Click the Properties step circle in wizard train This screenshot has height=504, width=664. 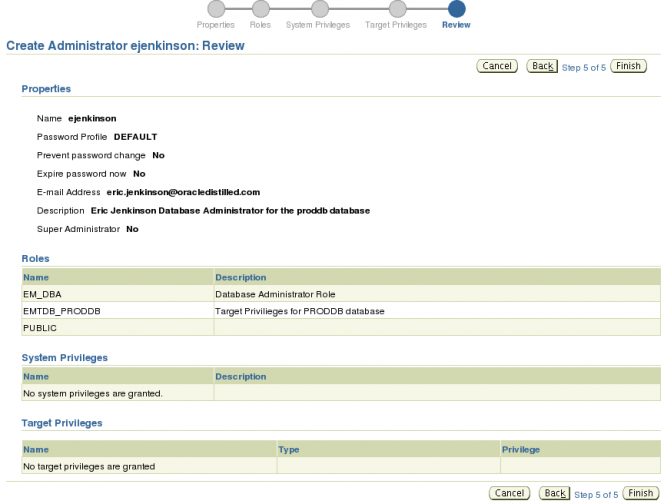[x=216, y=8]
